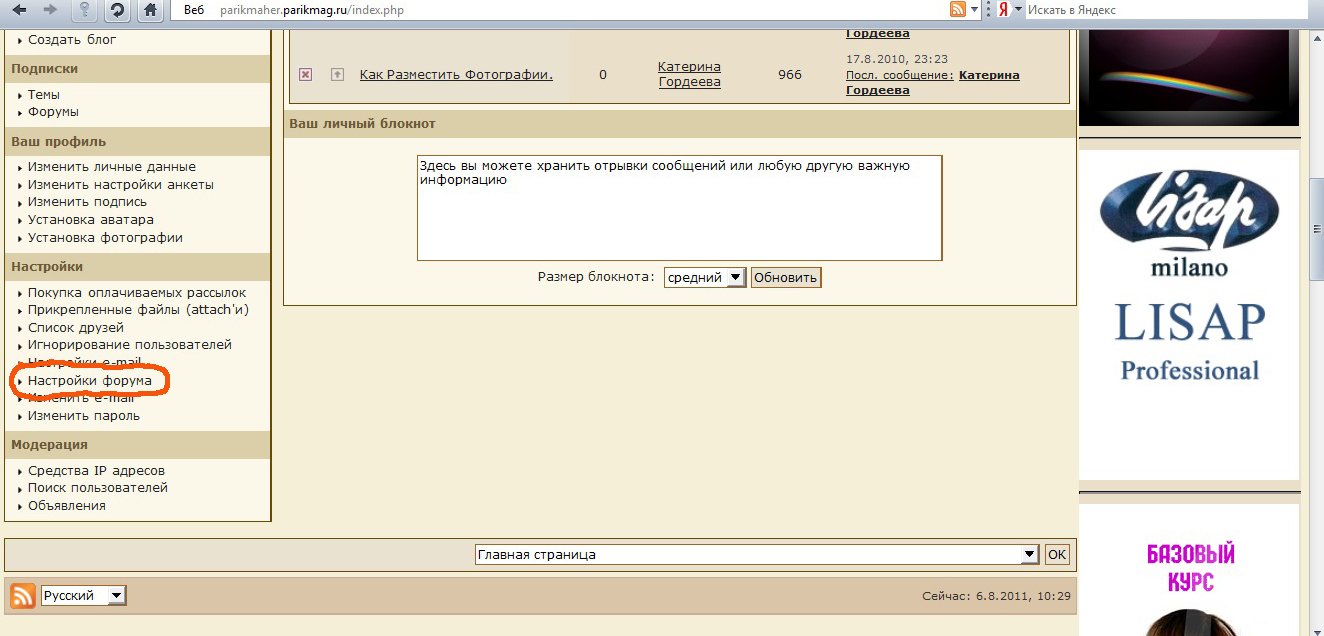This screenshot has height=636, width=1324.
Task: Select Изменить личные данные
Action: 112,167
